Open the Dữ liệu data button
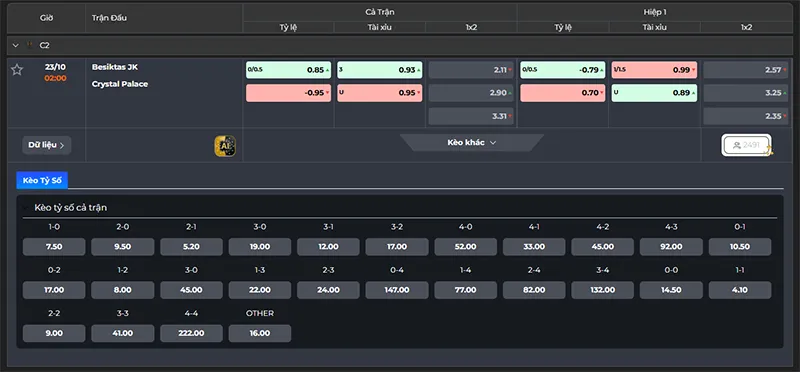 (x=46, y=145)
